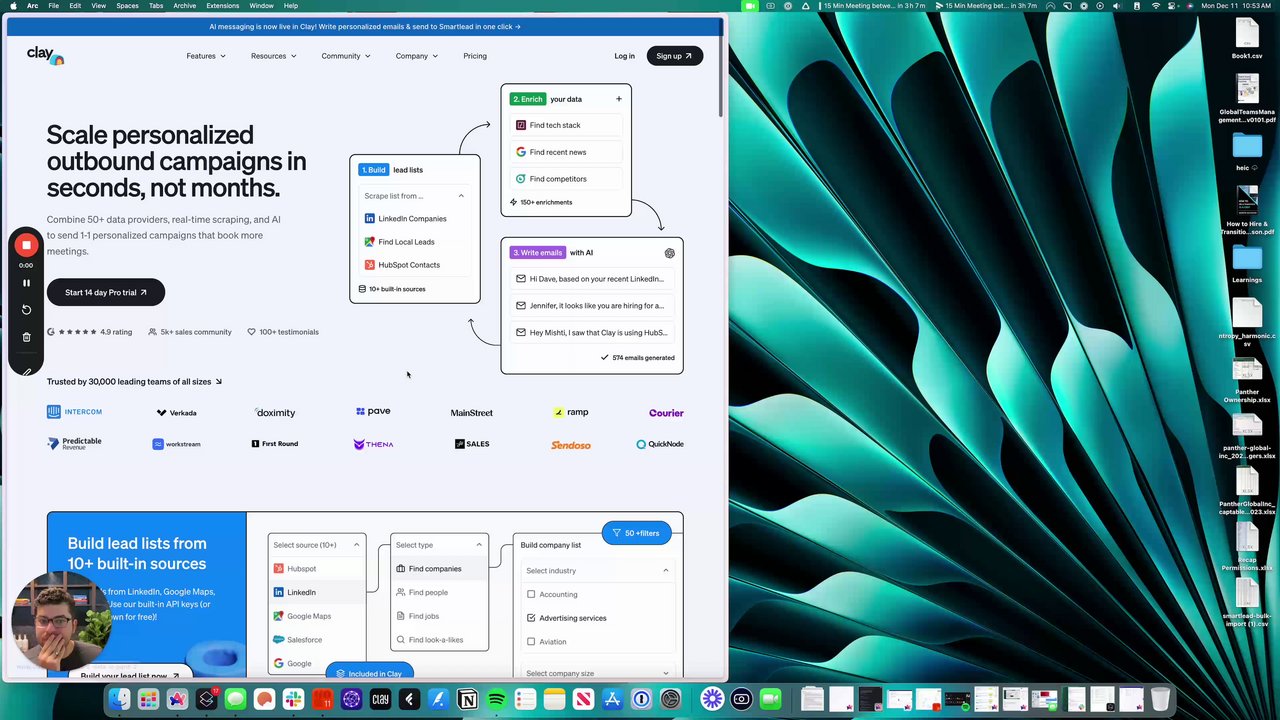The width and height of the screenshot is (1280, 720).
Task: Click the green camera indicator in the menu bar
Action: coord(750,5)
